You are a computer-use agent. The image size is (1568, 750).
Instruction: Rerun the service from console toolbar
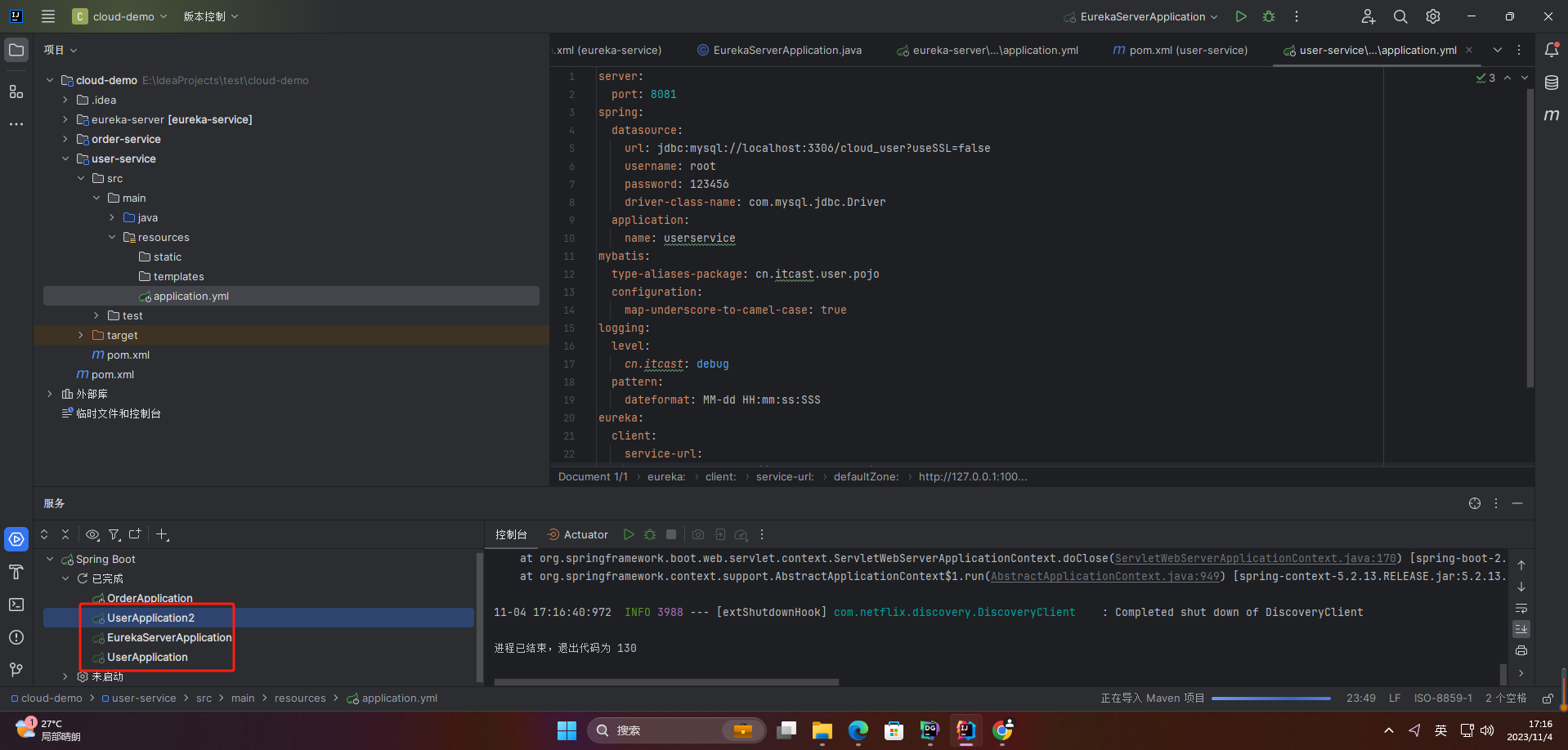pos(629,534)
